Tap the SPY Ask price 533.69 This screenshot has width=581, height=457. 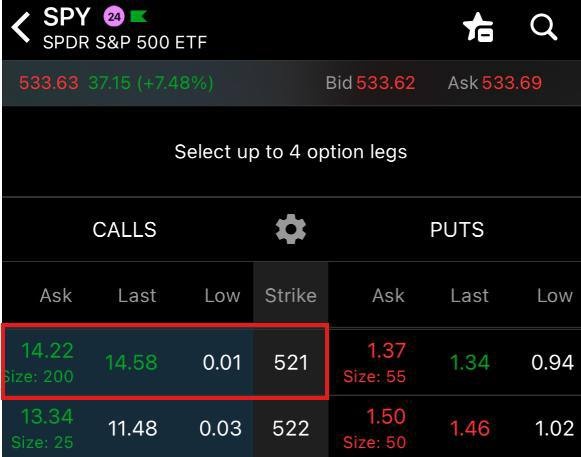pyautogui.click(x=512, y=83)
